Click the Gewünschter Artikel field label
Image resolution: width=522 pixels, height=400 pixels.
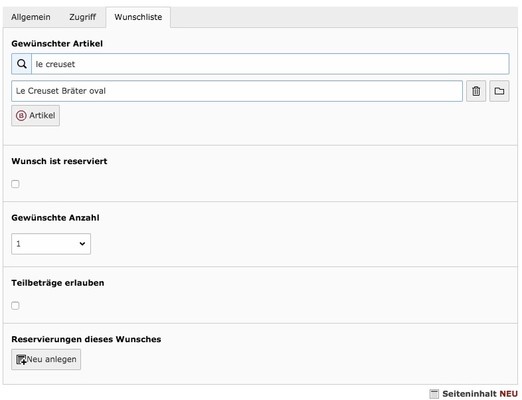(x=57, y=44)
